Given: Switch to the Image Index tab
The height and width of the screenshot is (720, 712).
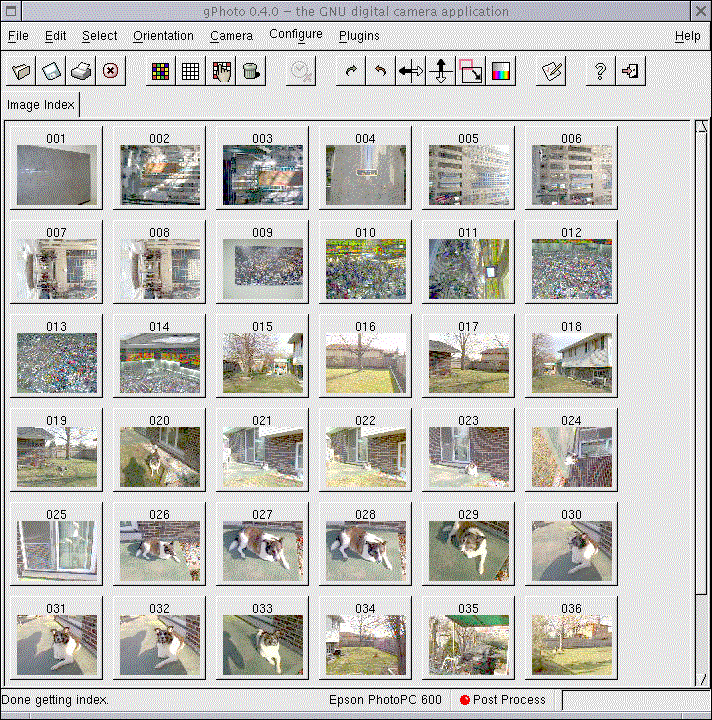Looking at the screenshot, I should tap(40, 105).
